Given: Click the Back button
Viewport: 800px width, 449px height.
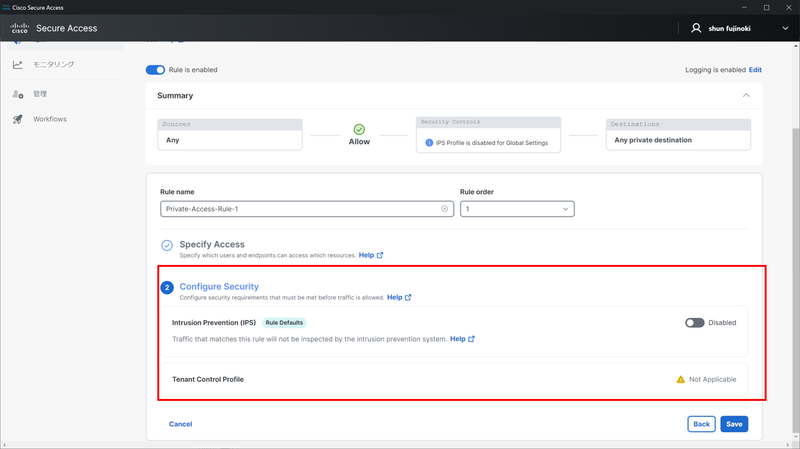Looking at the screenshot, I should tap(701, 424).
